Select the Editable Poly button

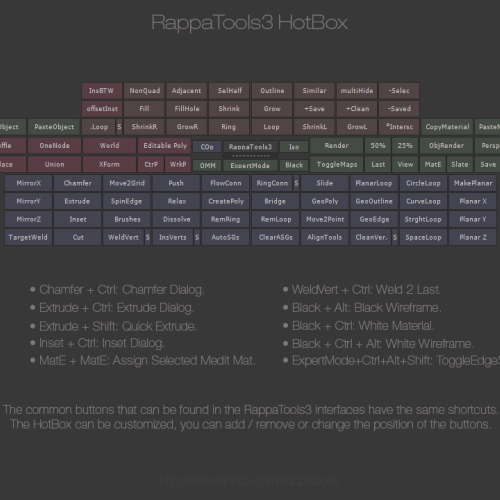tap(165, 146)
